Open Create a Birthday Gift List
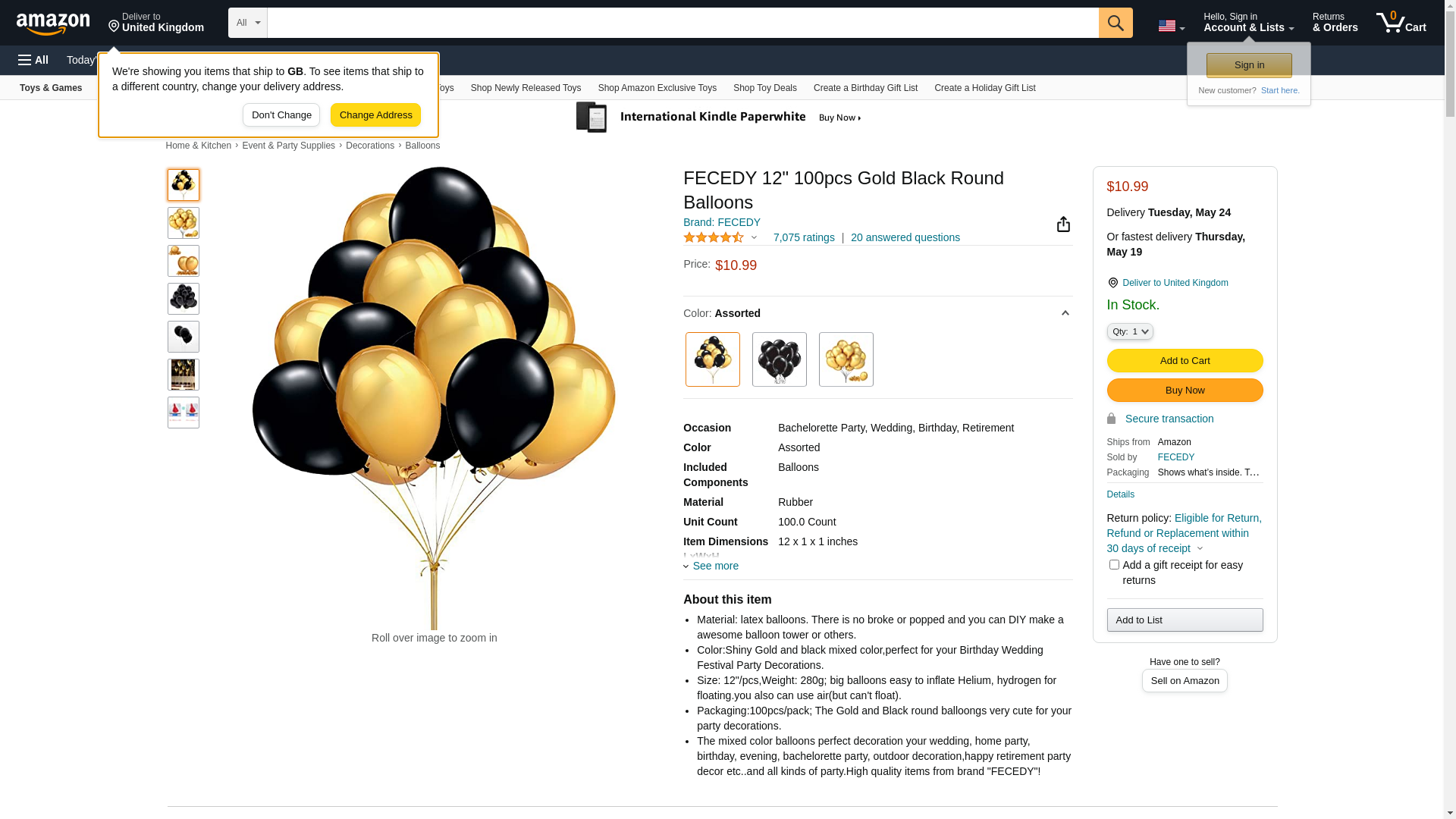1456x819 pixels. tap(865, 88)
